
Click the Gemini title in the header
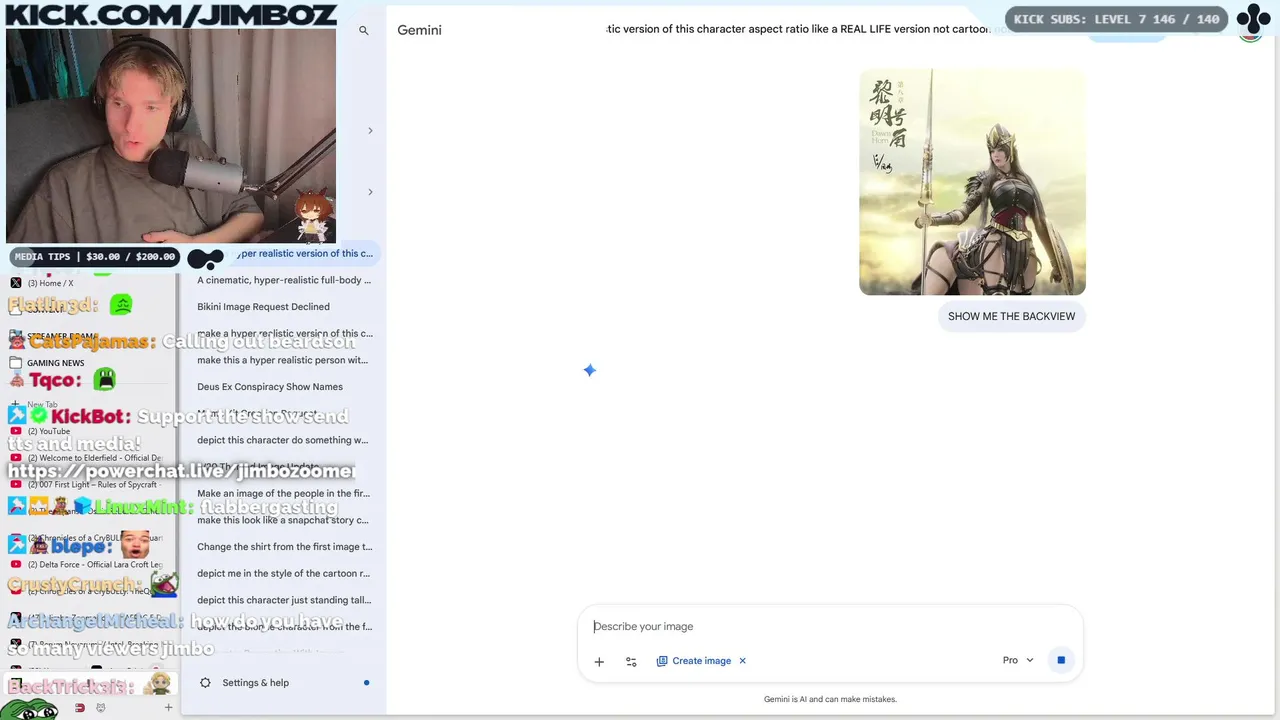tap(419, 30)
